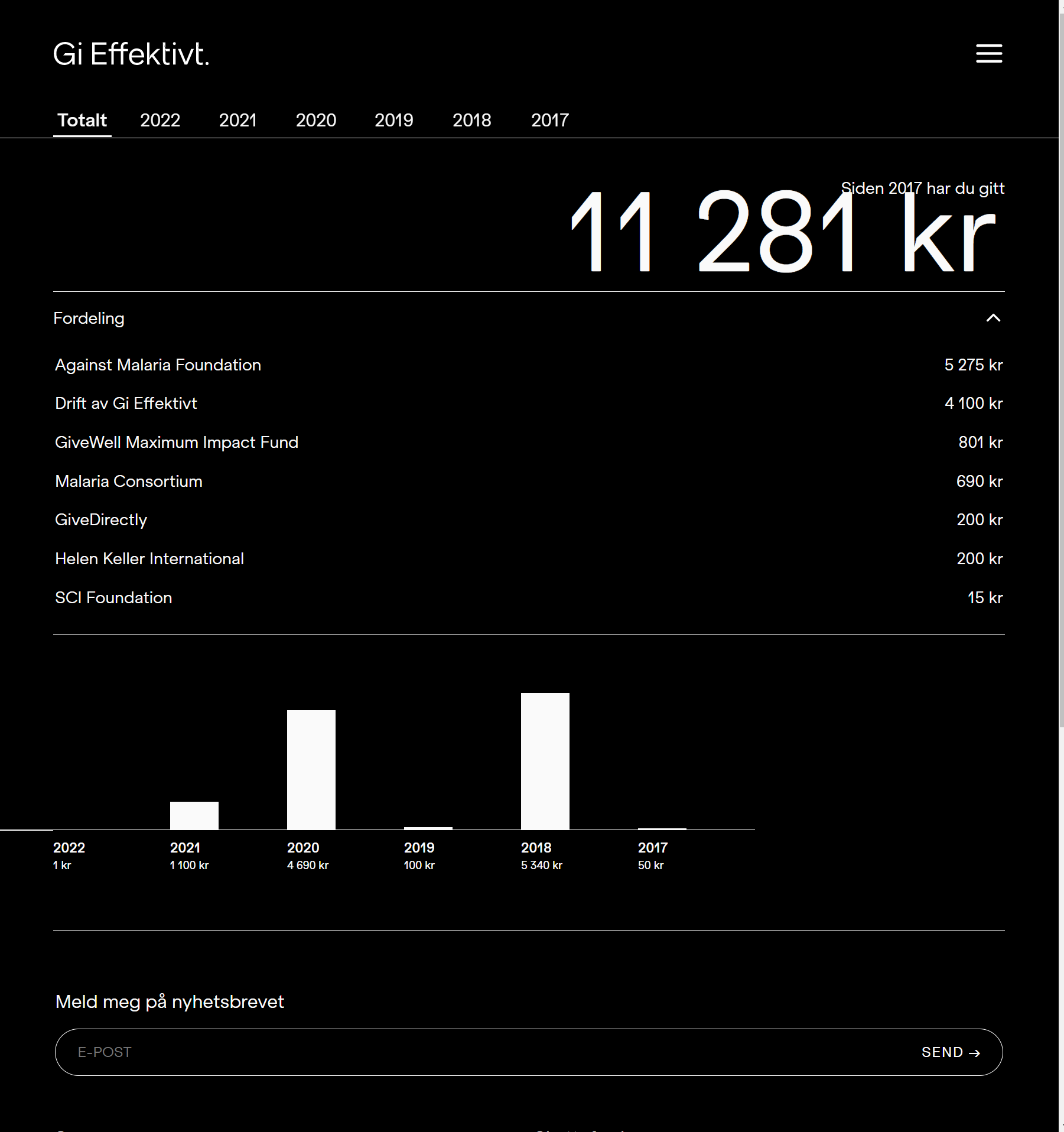Click the send arrow in the newsletter field
Viewport: 1064px width, 1132px height.
[x=951, y=1052]
